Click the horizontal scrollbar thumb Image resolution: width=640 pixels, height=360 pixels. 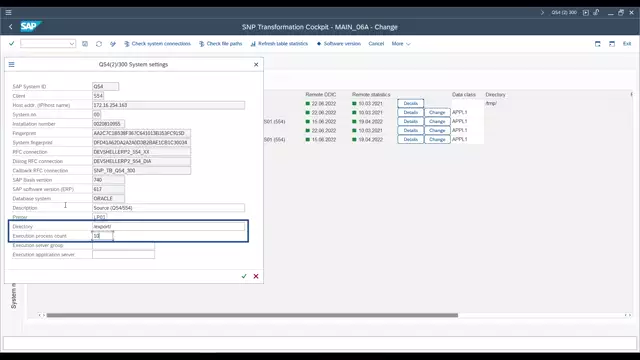(x=252, y=315)
